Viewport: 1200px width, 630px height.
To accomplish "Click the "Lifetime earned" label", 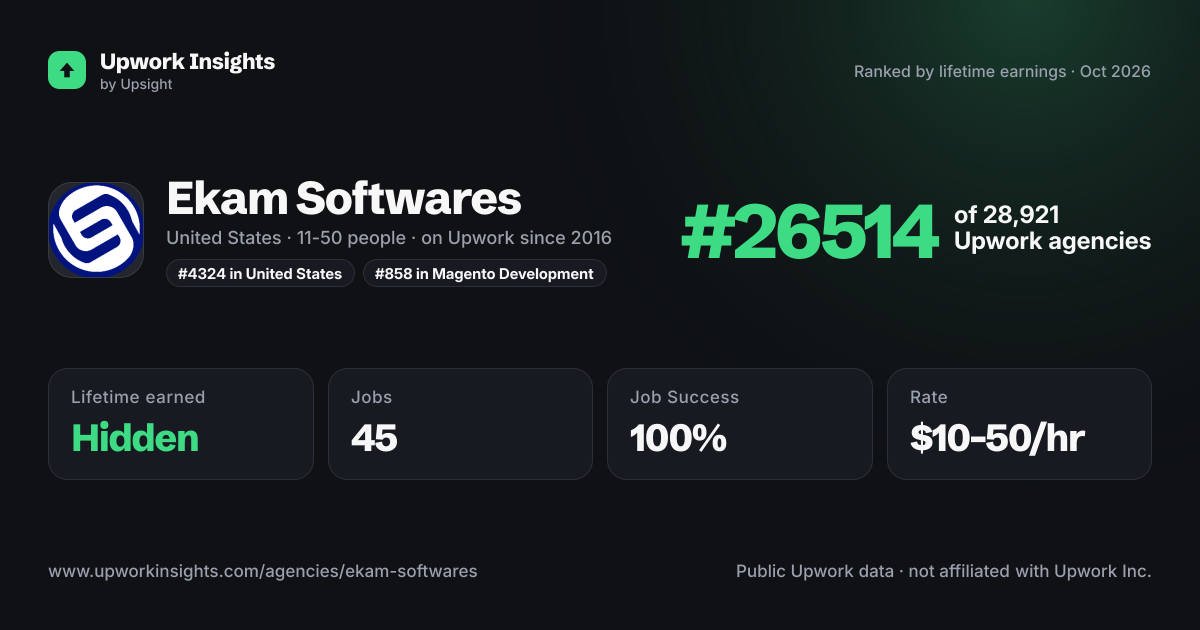I will (x=138, y=397).
